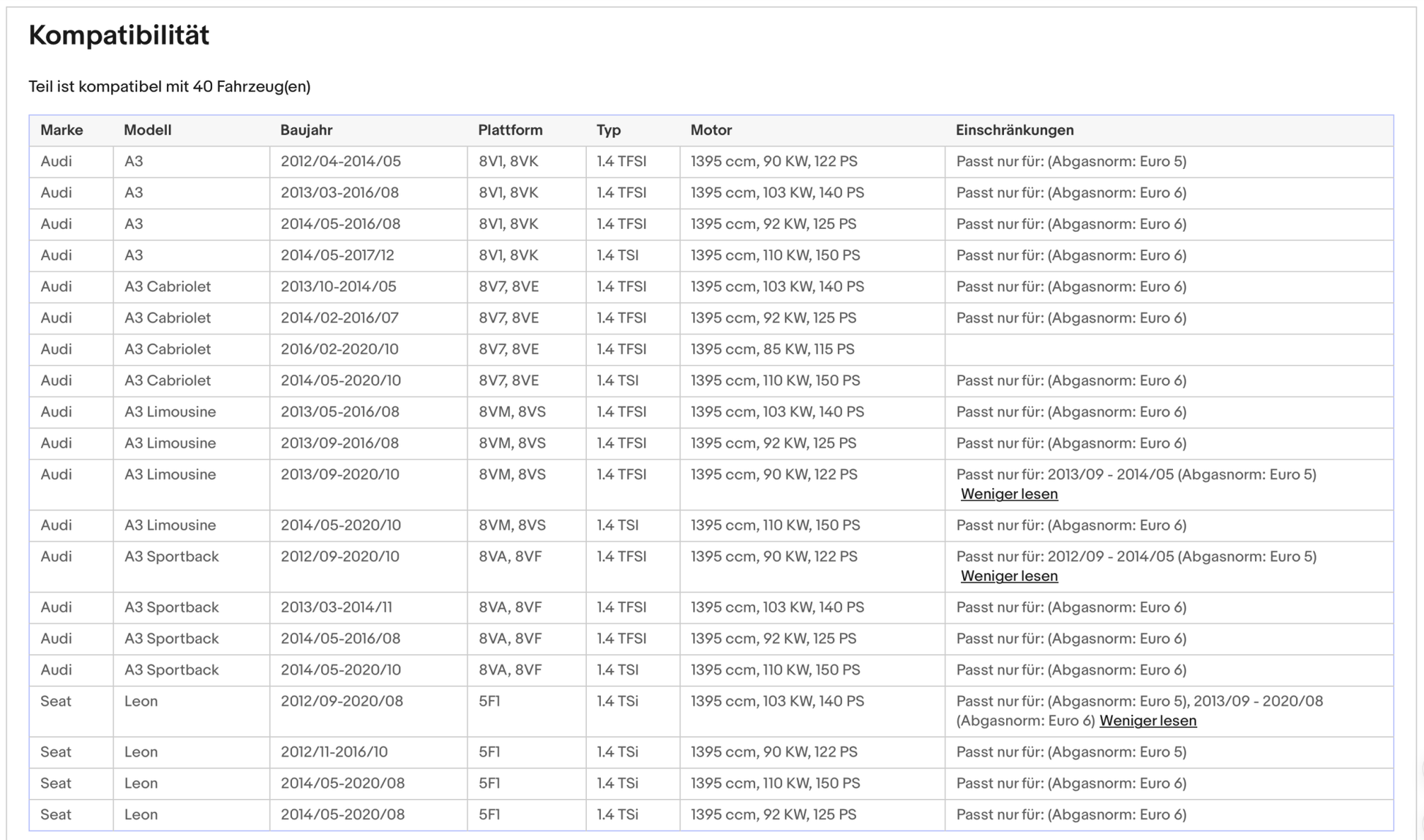Click the 'Einschränkungen' column header
Screen dimensions: 1424x840
(x=1014, y=130)
